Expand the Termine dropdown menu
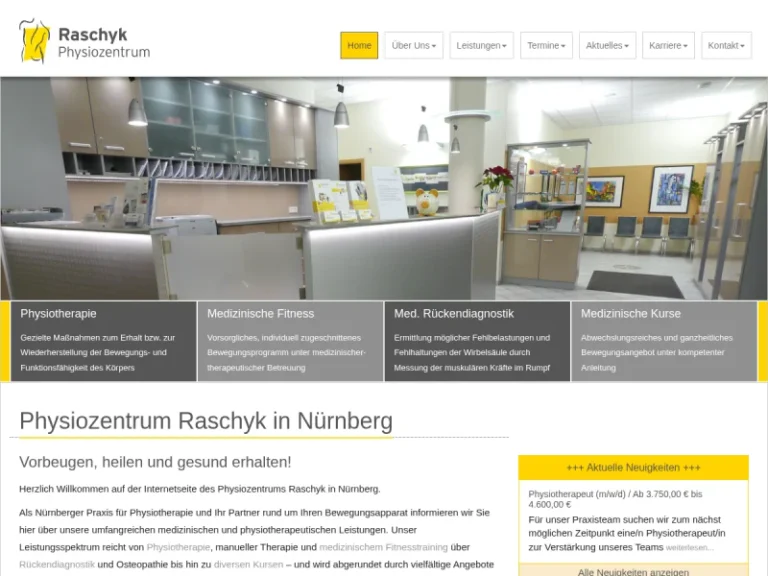The image size is (768, 576). tap(546, 46)
